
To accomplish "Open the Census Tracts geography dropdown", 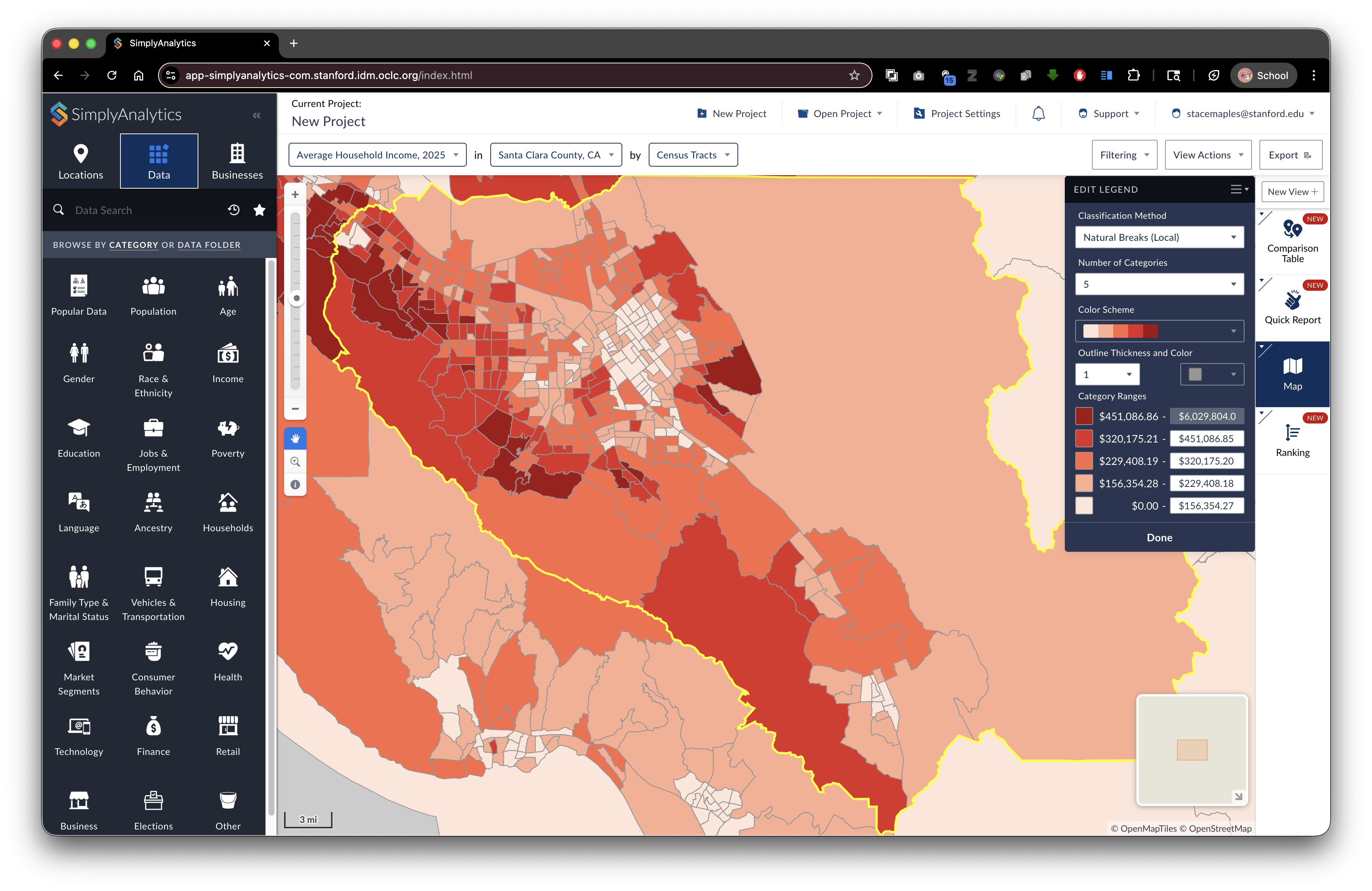I will [693, 155].
